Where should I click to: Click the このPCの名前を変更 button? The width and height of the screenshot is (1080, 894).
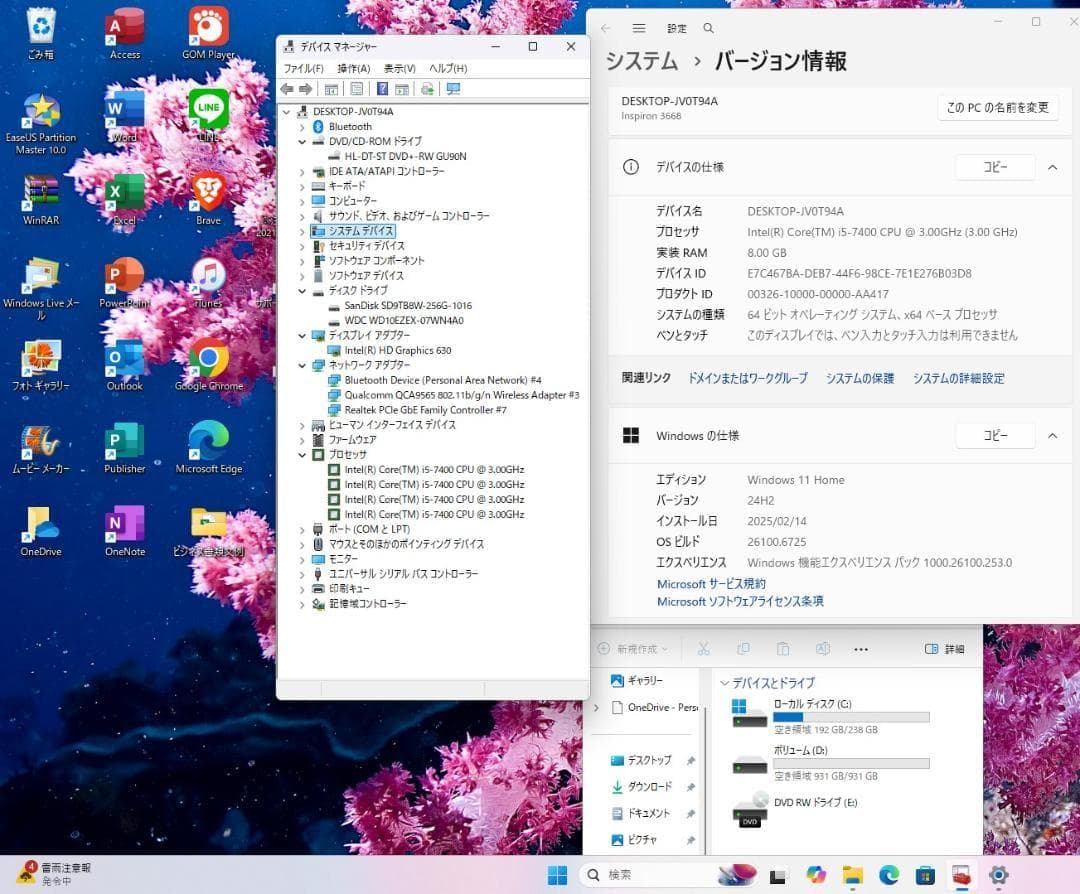coord(996,107)
